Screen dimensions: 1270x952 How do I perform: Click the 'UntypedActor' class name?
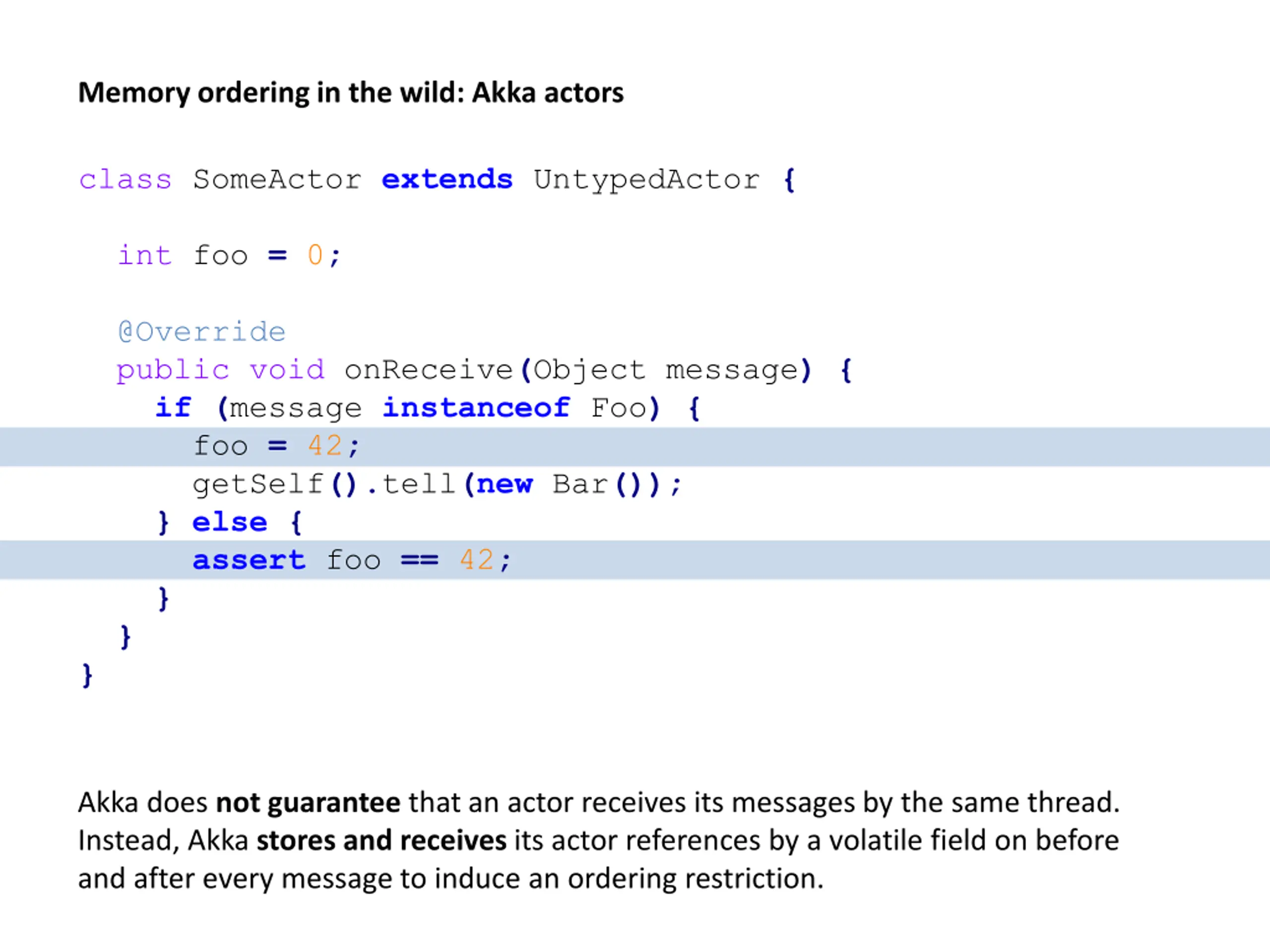646,181
